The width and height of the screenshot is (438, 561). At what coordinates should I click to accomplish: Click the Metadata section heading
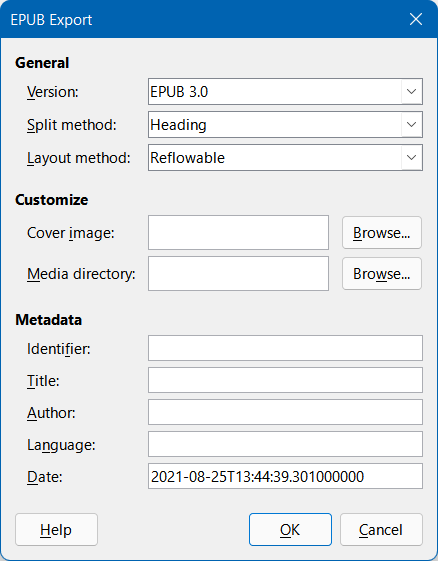coord(48,319)
